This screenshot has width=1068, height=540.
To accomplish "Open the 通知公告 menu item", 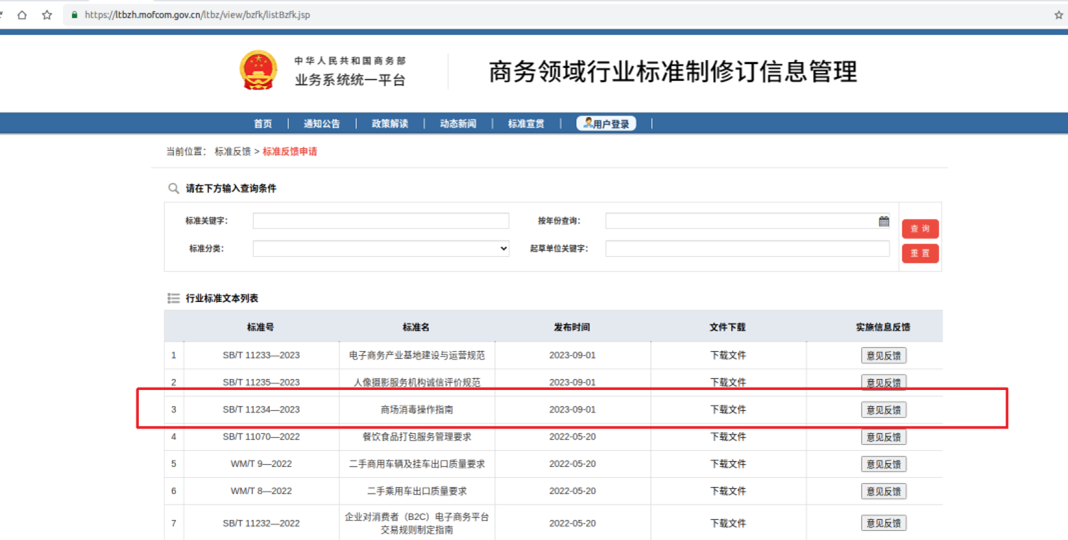I will coord(321,124).
